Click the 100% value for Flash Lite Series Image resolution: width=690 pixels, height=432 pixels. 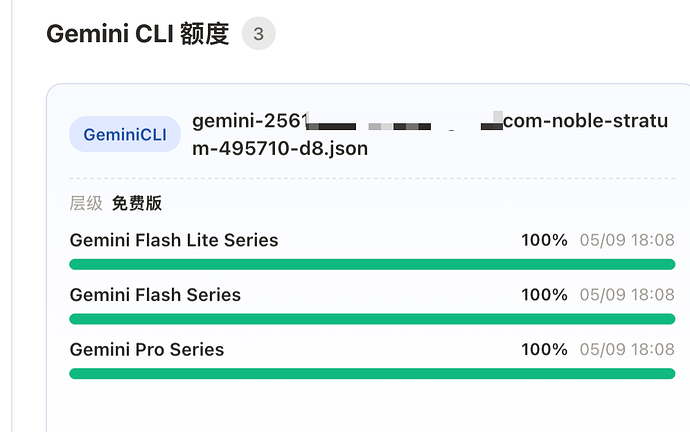click(x=544, y=240)
